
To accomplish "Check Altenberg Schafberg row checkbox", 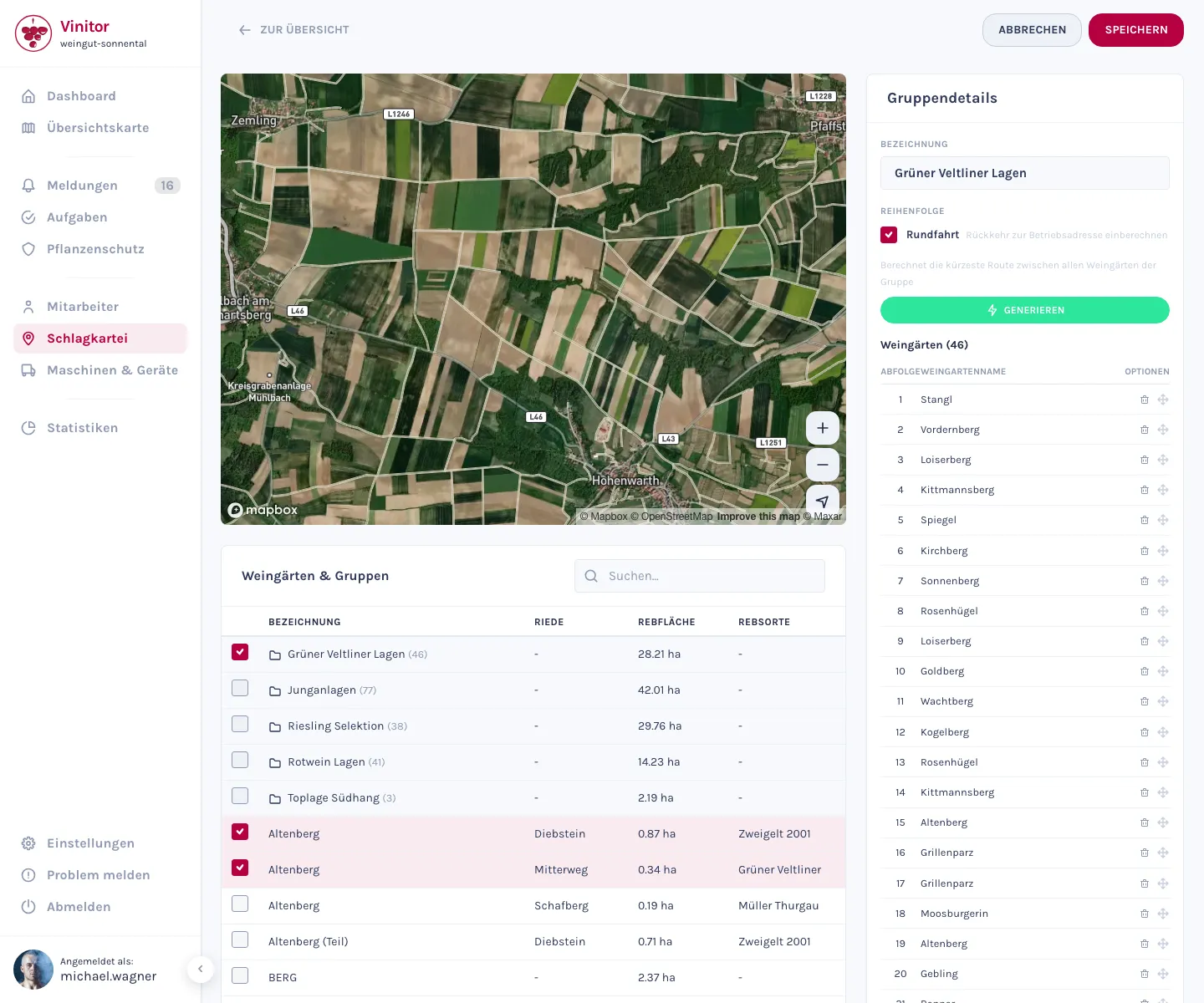I will click(240, 904).
